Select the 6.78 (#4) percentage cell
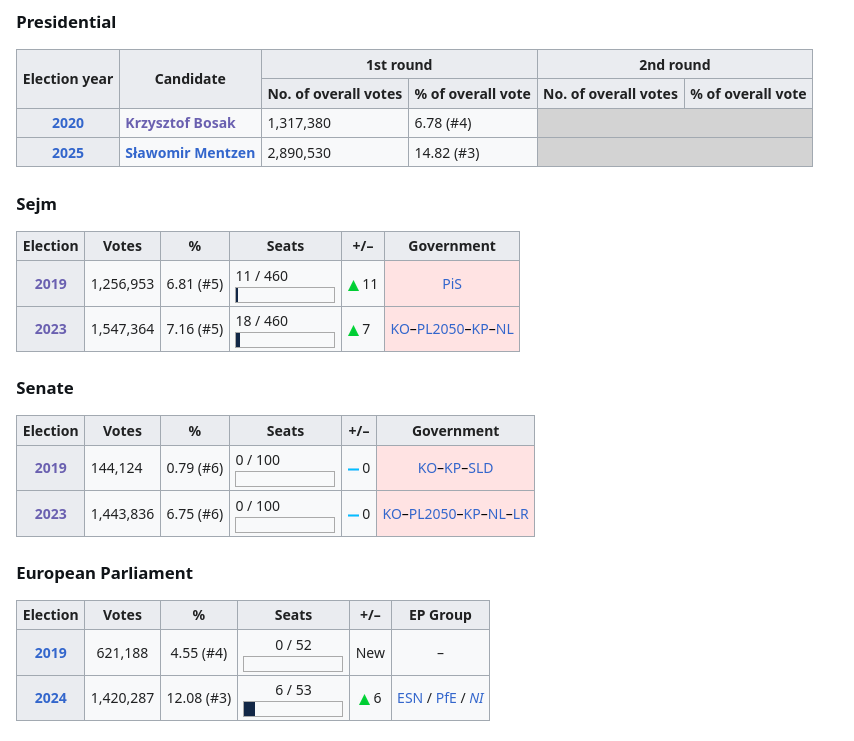The height and width of the screenshot is (741, 854). coord(473,123)
